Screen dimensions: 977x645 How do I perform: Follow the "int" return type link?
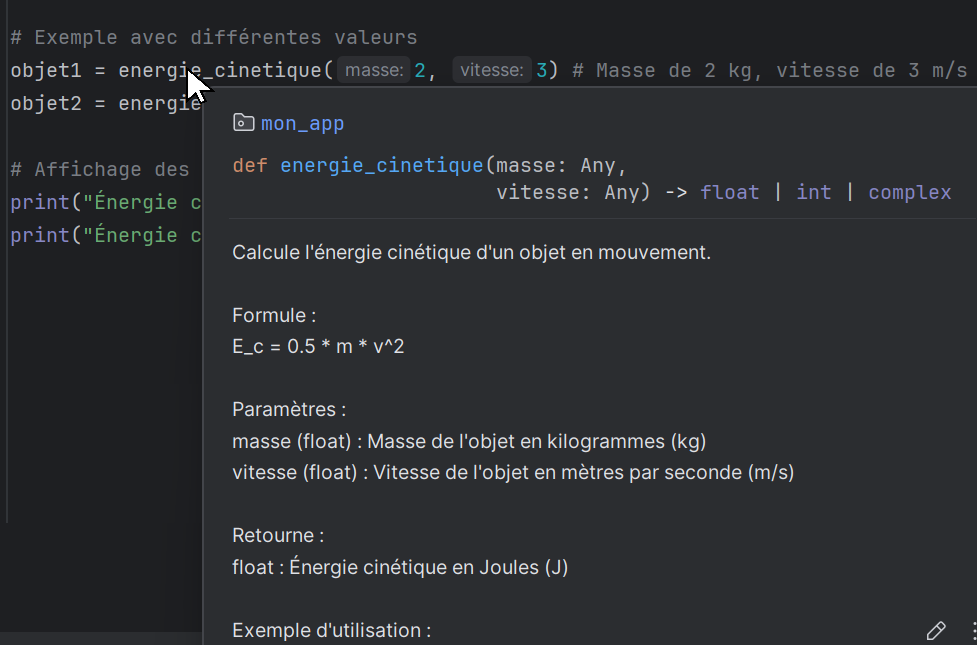coord(813,192)
